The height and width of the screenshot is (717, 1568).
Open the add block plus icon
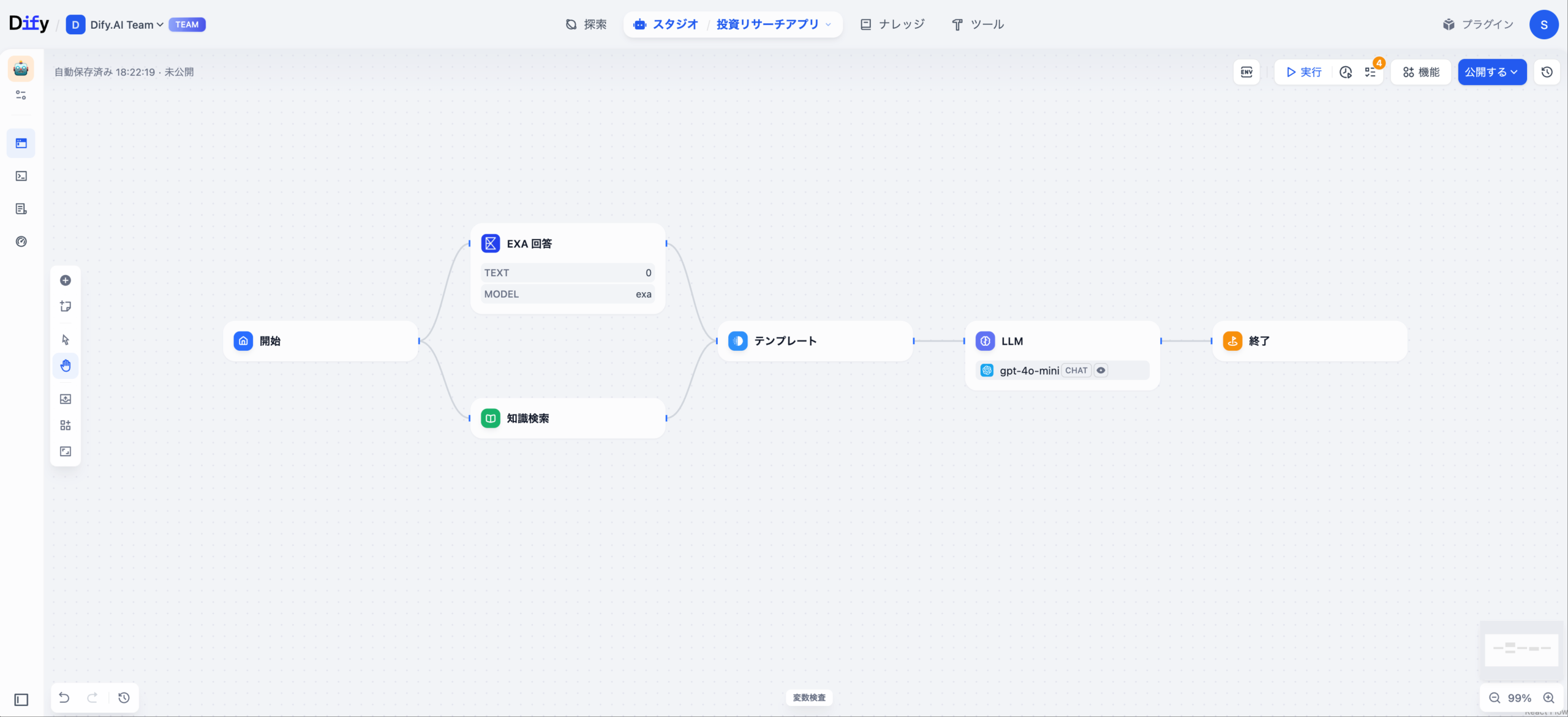point(66,280)
